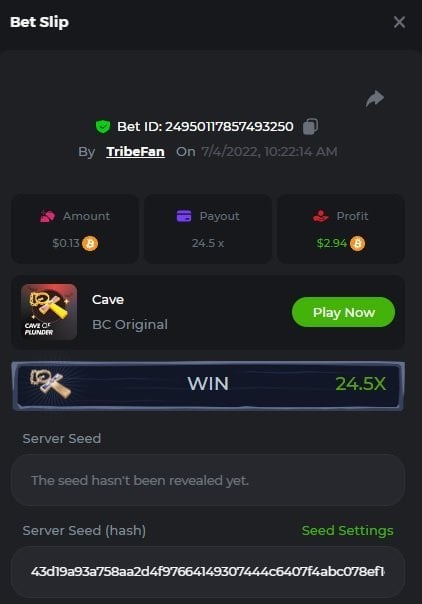The width and height of the screenshot is (422, 604).
Task: Click the share arrow icon
Action: pos(375,99)
